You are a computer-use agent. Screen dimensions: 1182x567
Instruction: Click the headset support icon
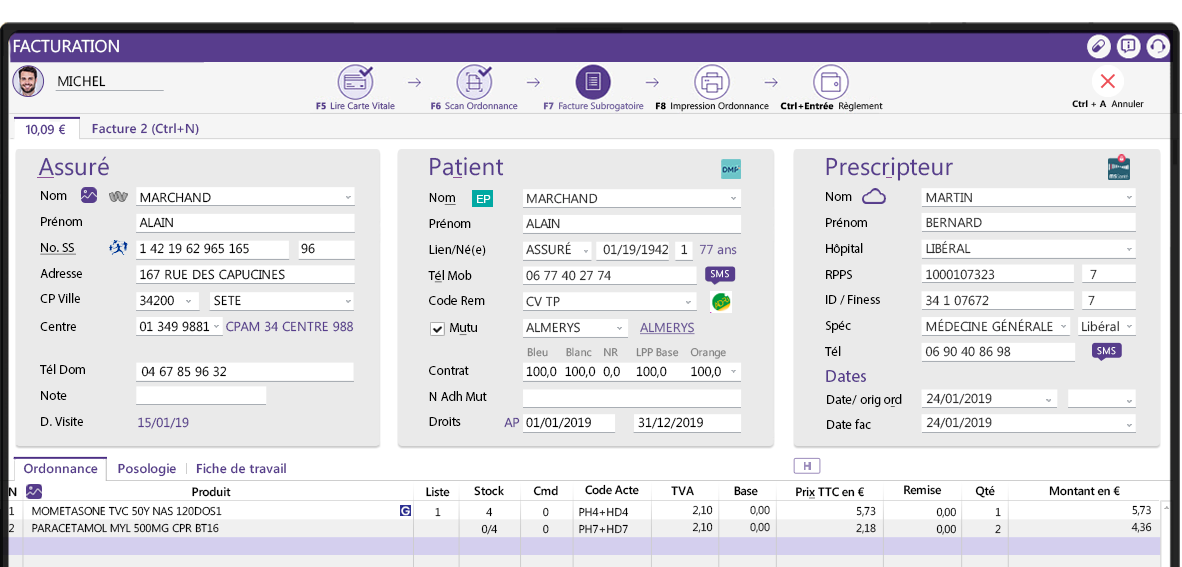(x=1157, y=46)
